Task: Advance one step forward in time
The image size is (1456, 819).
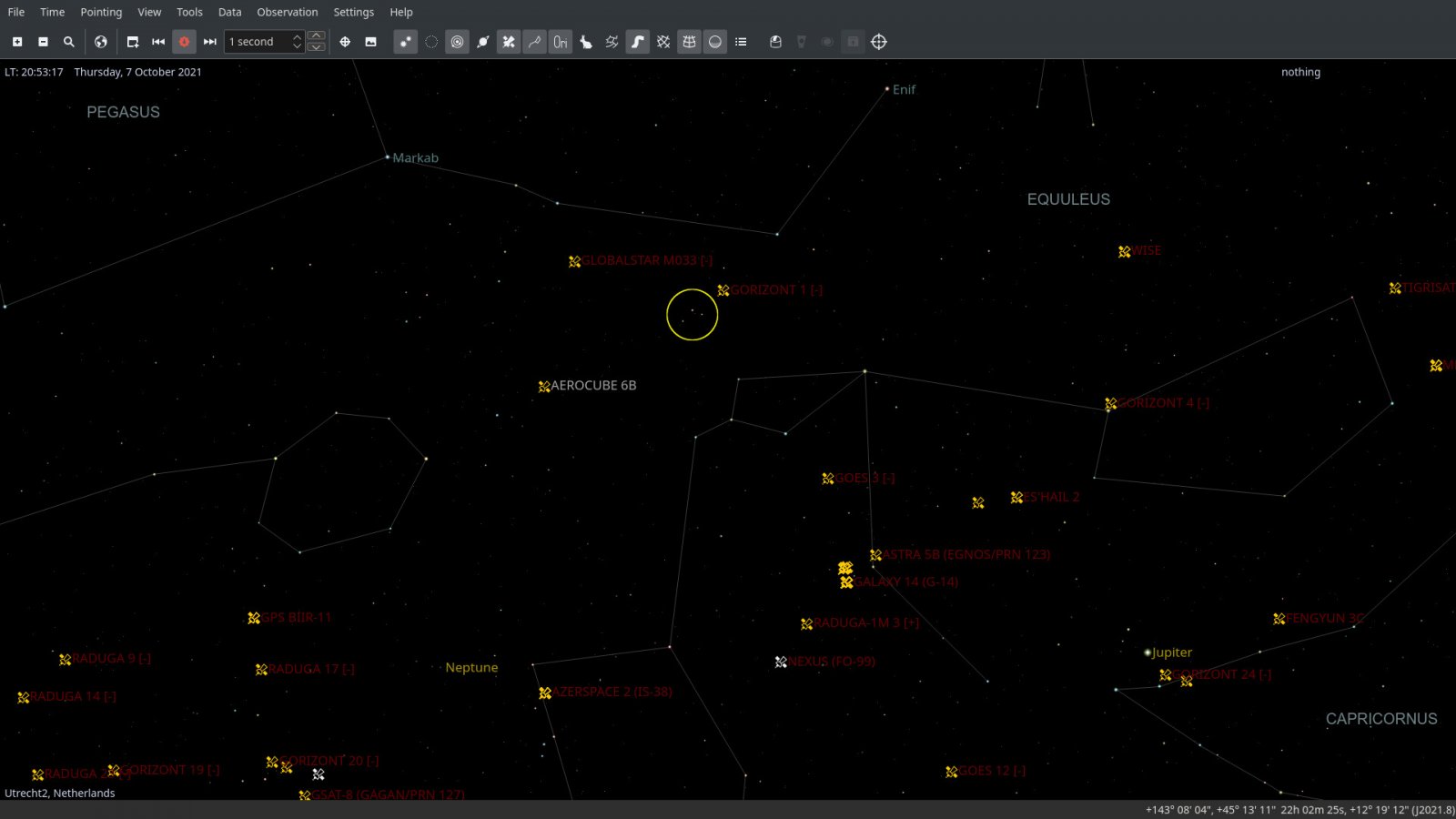Action: tap(209, 42)
